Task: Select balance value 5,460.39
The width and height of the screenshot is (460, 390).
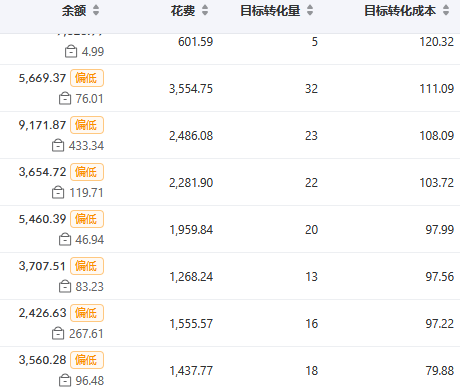Action: pyautogui.click(x=42, y=219)
